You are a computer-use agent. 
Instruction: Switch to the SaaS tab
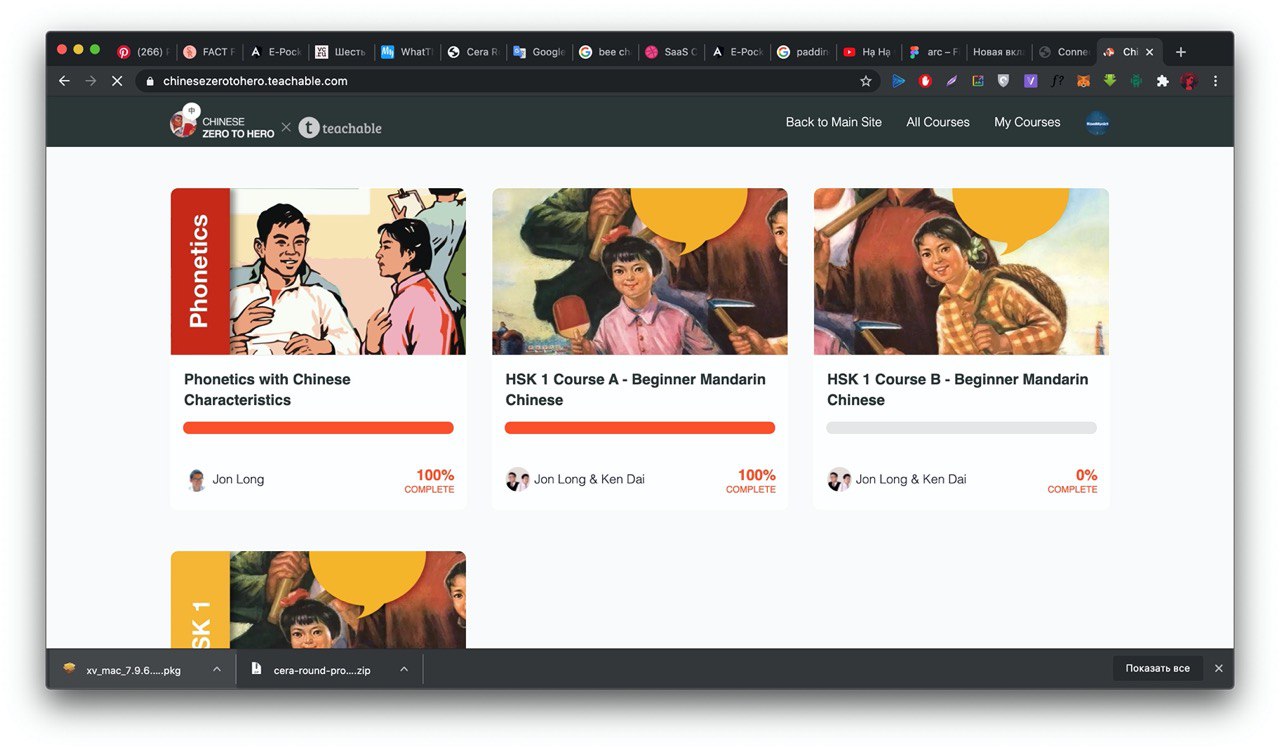[670, 52]
